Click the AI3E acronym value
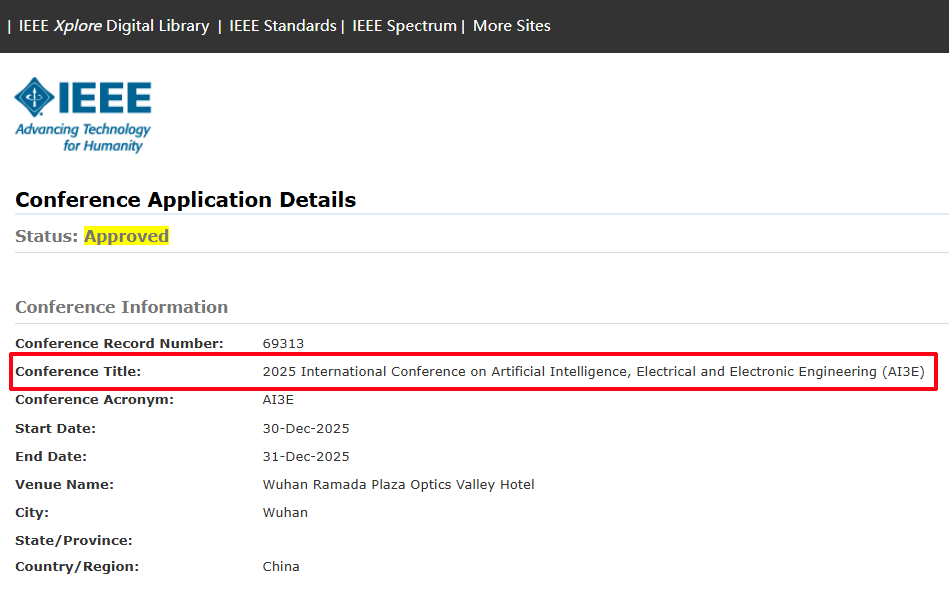 point(280,400)
